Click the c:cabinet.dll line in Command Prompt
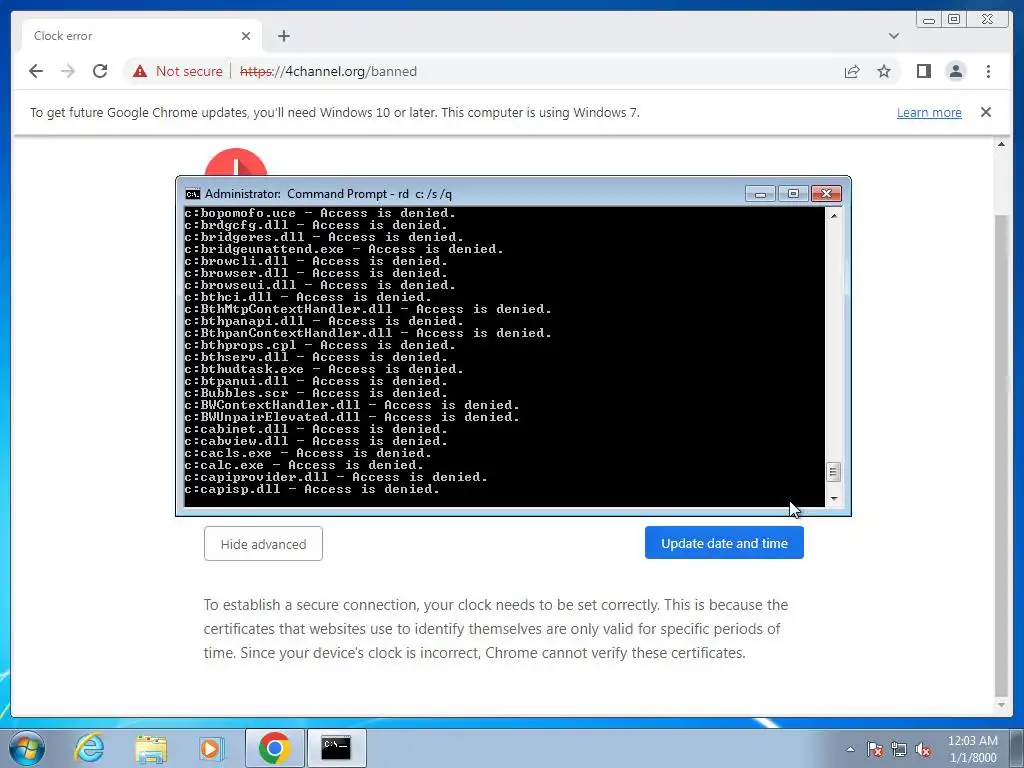The image size is (1024, 768). coord(316,429)
